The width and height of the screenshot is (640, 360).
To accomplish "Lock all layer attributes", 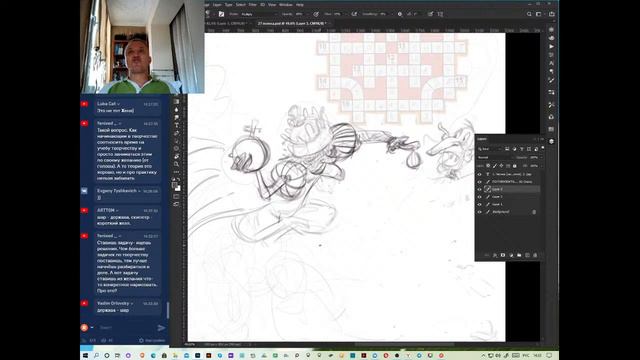I will pyautogui.click(x=515, y=166).
